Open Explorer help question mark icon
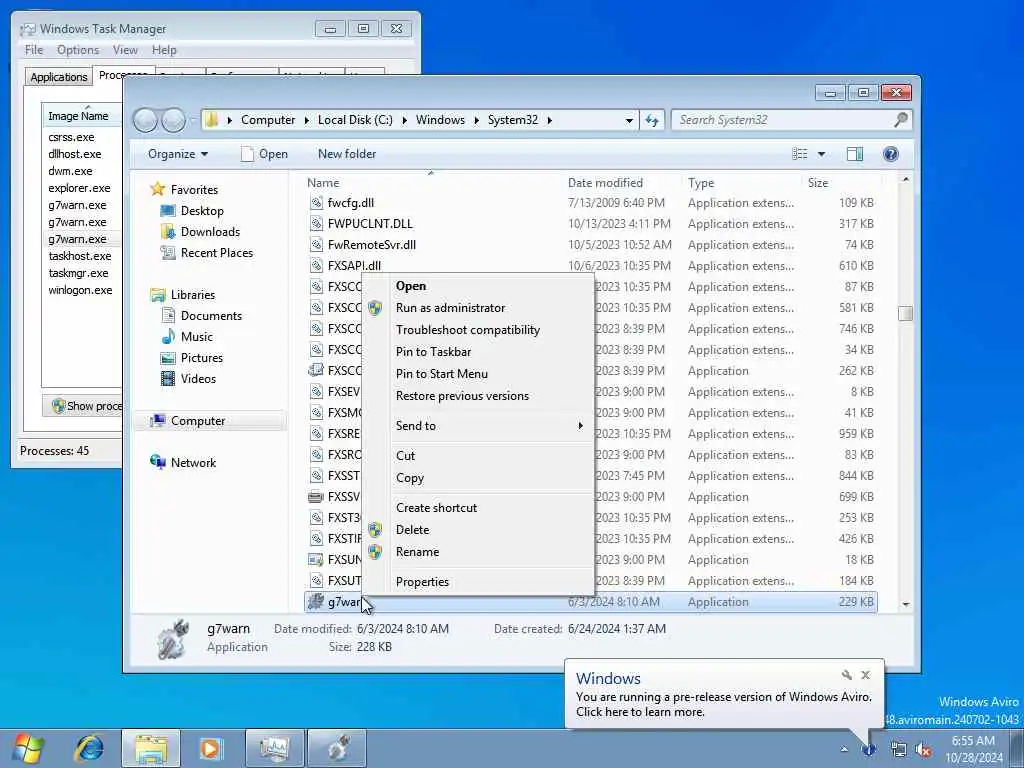The height and width of the screenshot is (768, 1024). [890, 154]
